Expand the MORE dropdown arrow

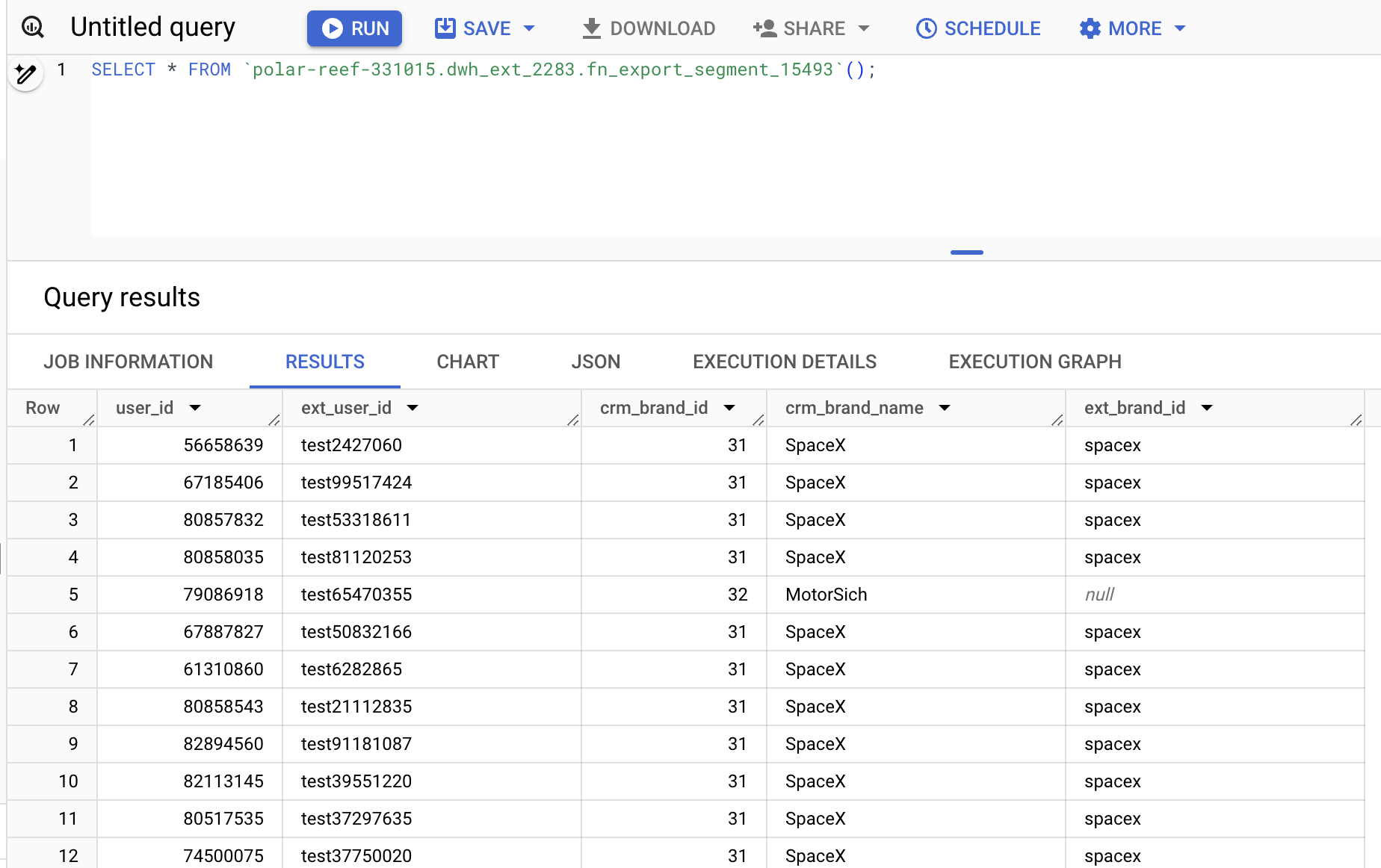[1180, 28]
